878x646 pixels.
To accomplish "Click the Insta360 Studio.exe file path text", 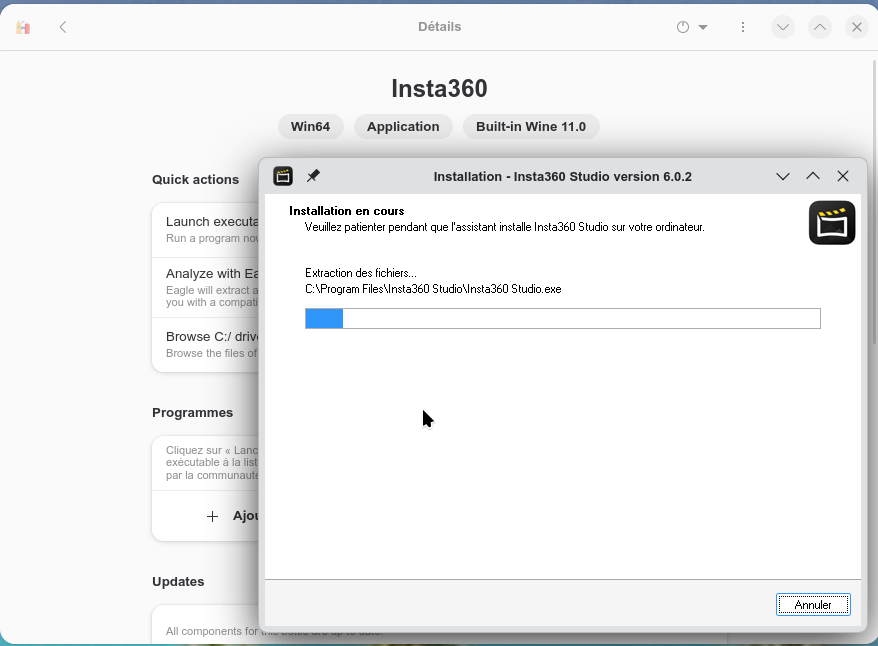I will [x=433, y=289].
